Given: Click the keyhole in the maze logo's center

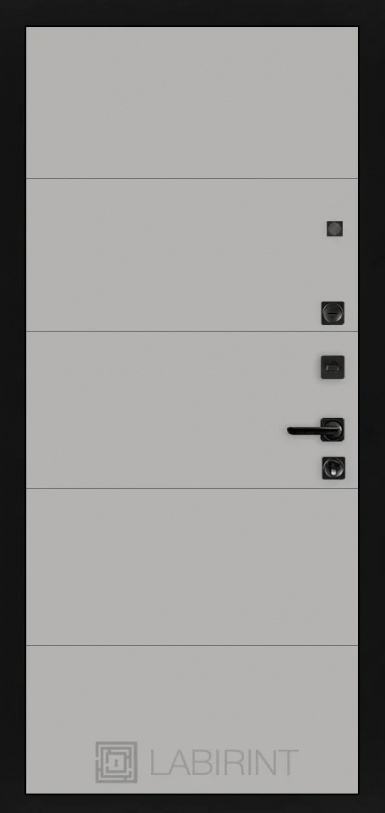Looking at the screenshot, I should click(117, 762).
